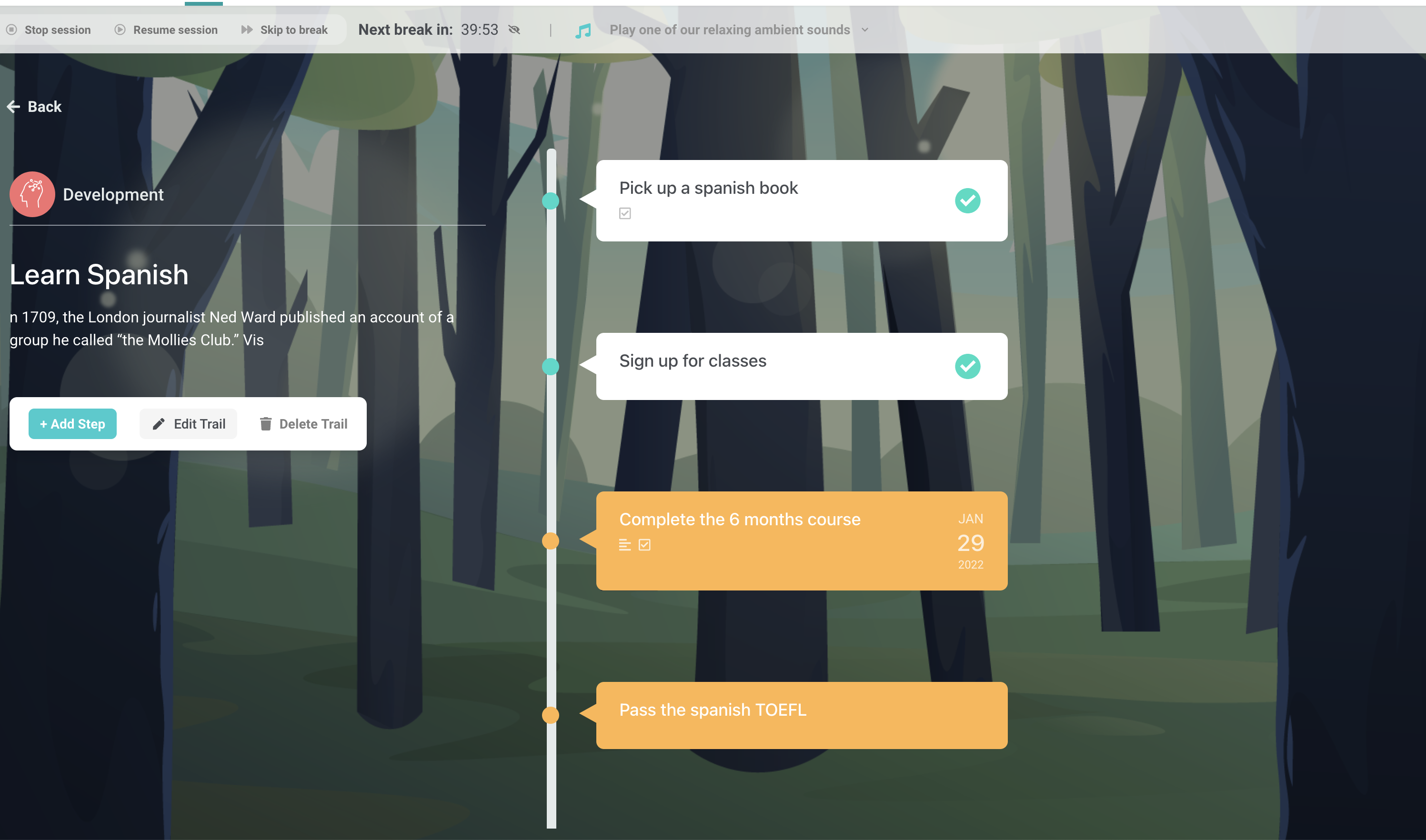Select timeline marker for Pick up a spanish book

pos(551,201)
